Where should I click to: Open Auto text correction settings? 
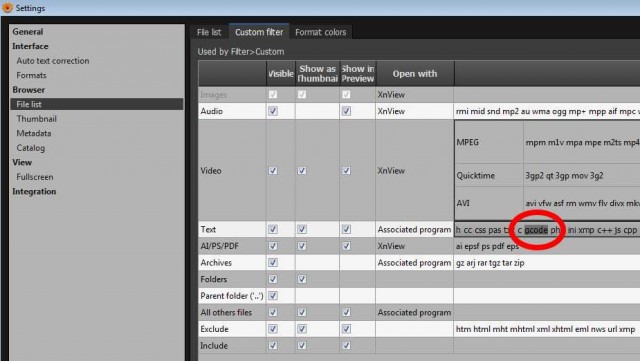point(53,60)
